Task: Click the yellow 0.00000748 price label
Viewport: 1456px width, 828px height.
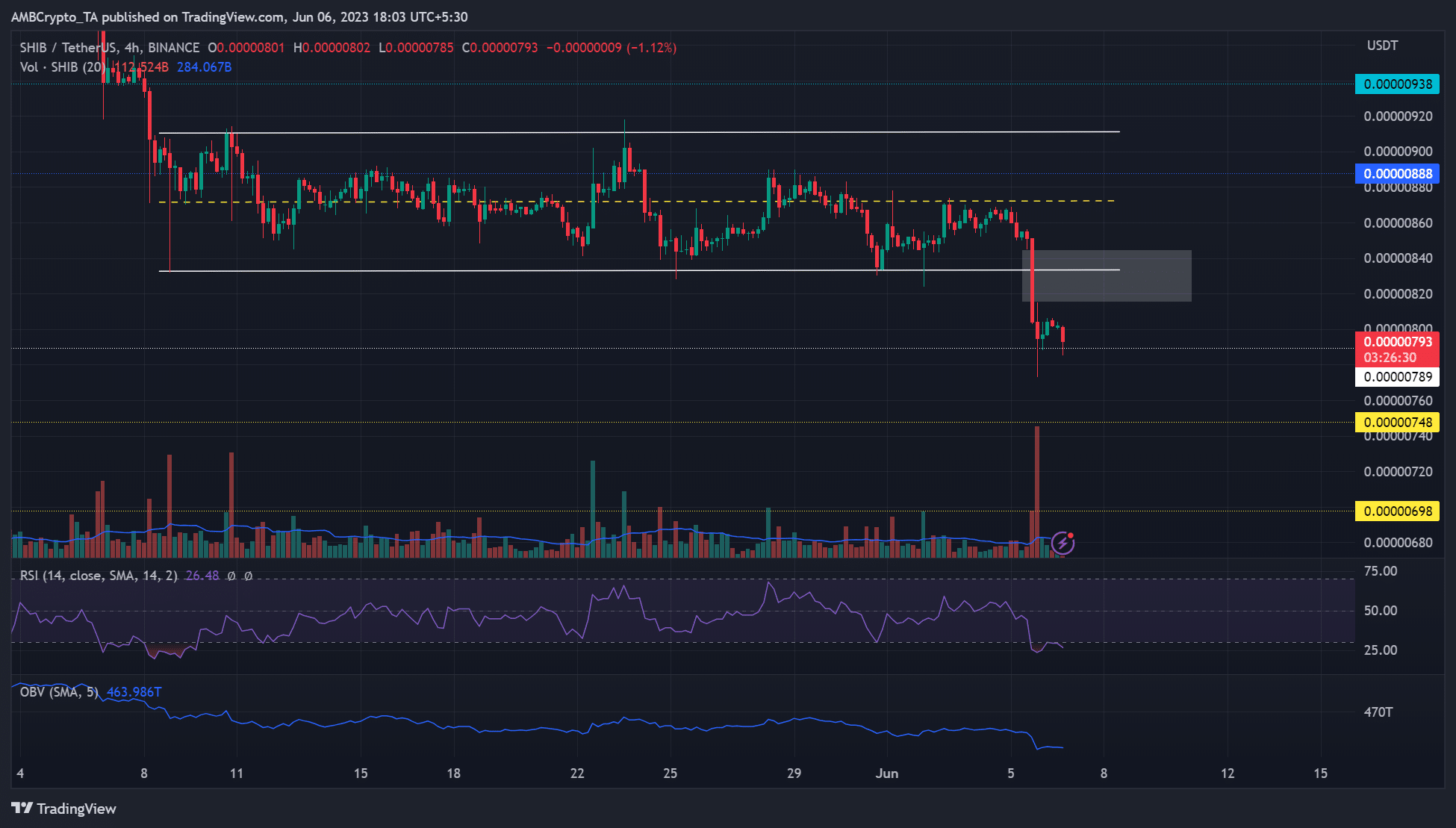Action: pyautogui.click(x=1397, y=423)
